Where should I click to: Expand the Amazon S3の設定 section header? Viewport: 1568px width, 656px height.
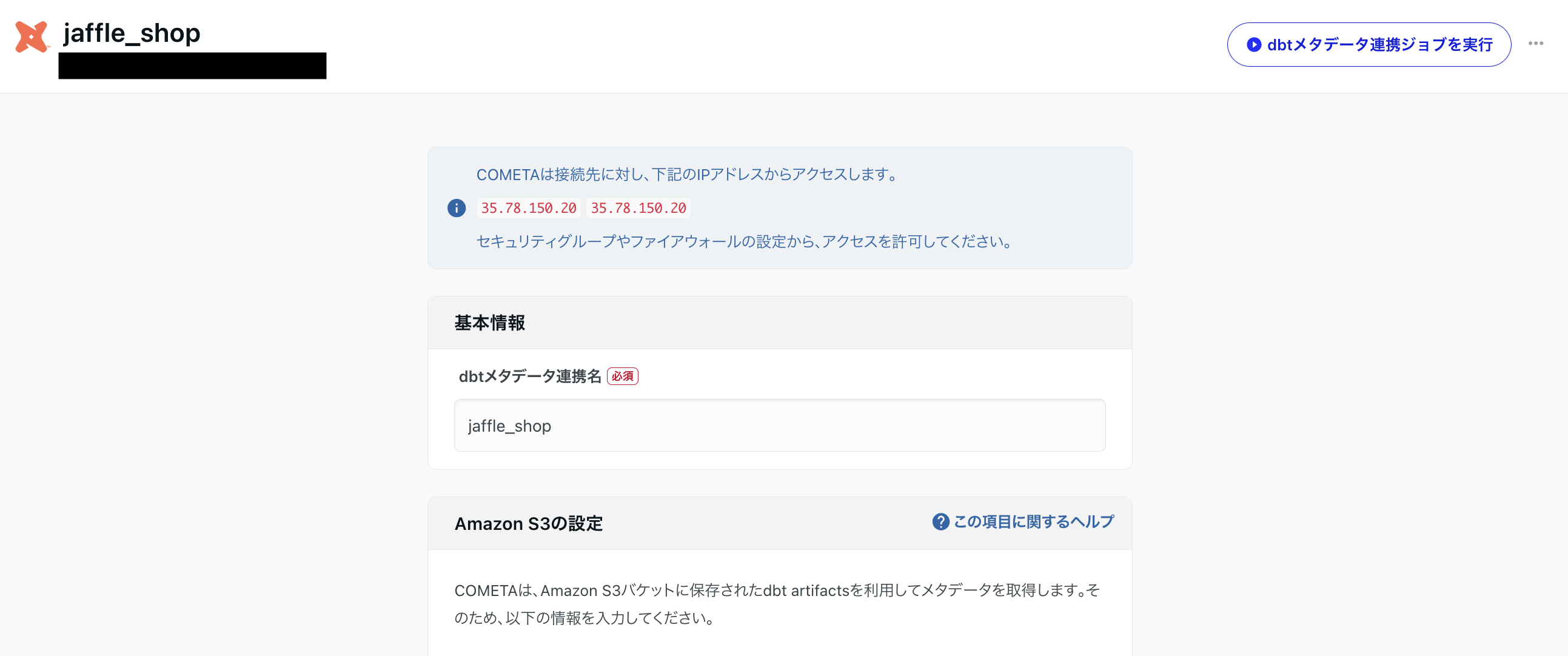click(x=529, y=523)
